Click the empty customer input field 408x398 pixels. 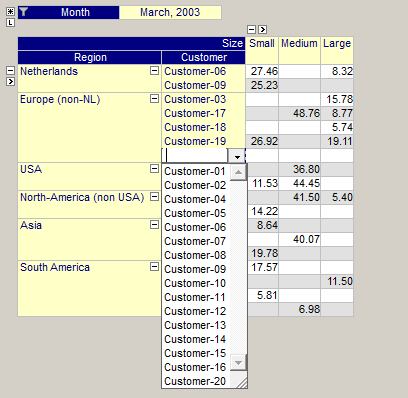195,156
